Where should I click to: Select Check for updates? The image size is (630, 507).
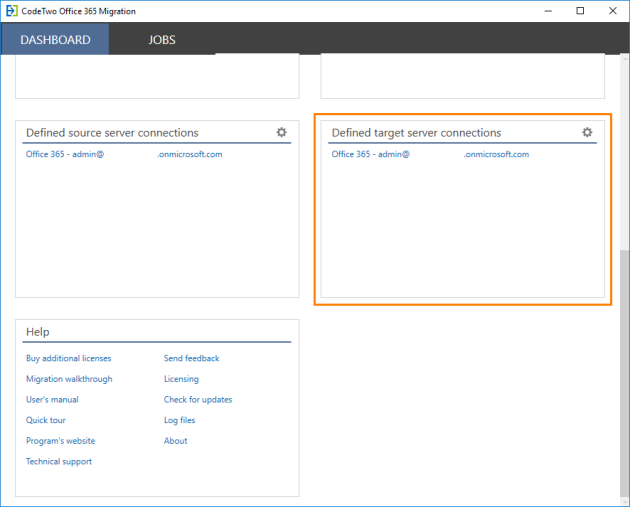[198, 400]
